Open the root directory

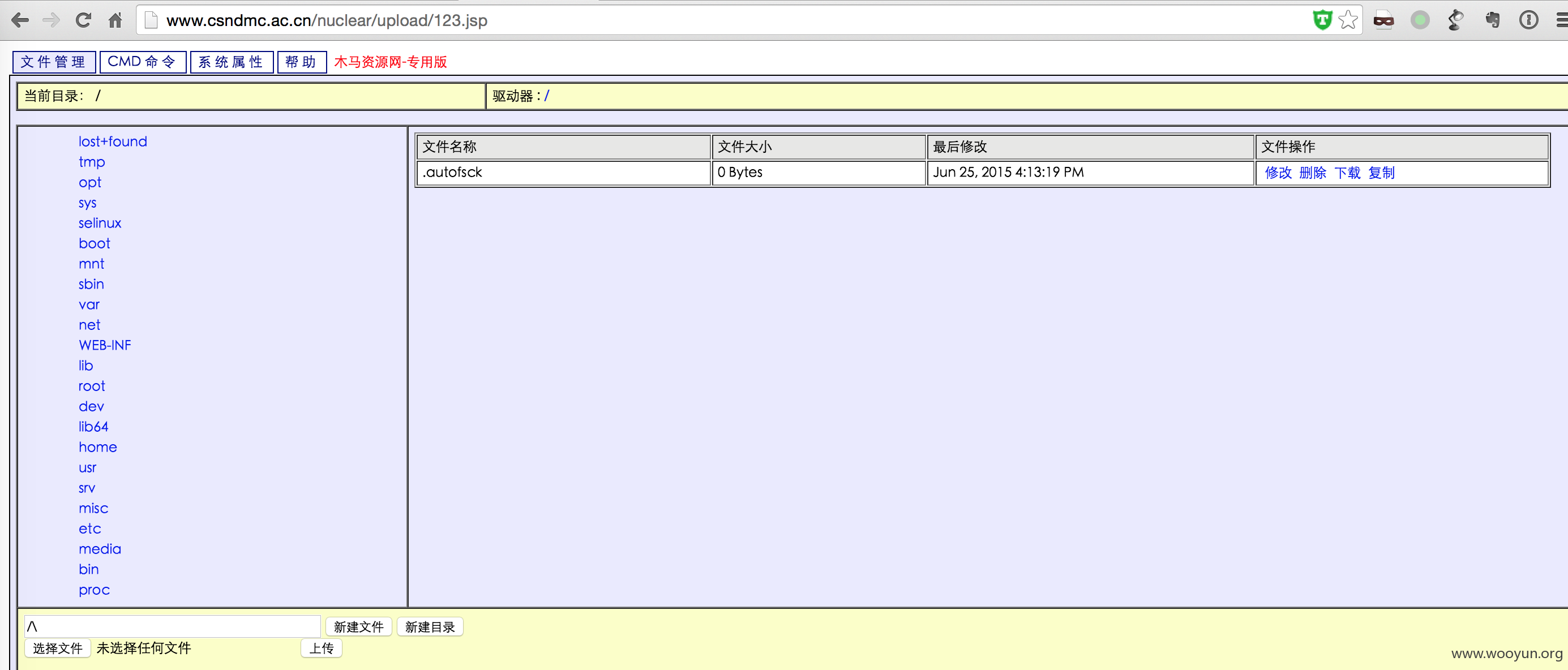point(92,386)
